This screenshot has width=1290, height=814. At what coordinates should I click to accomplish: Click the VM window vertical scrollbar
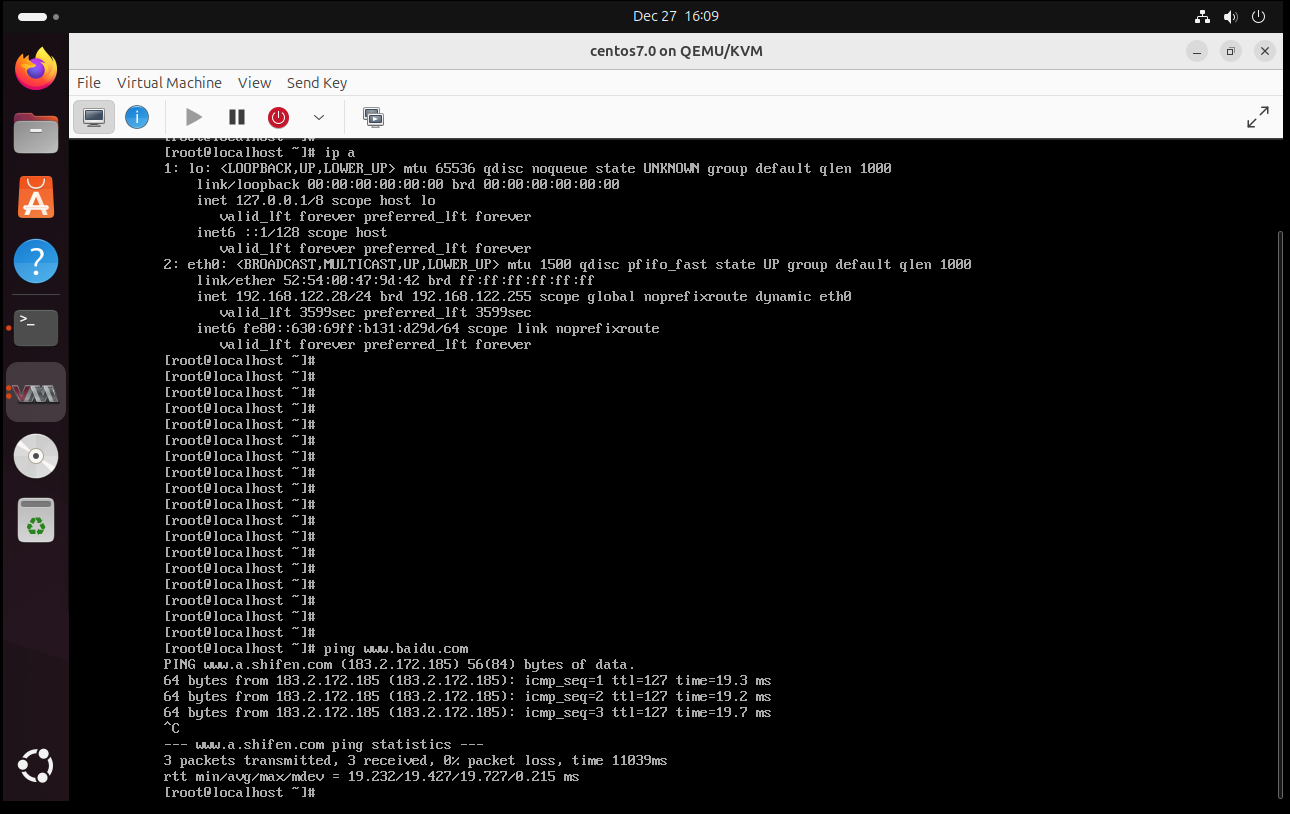point(1279,515)
